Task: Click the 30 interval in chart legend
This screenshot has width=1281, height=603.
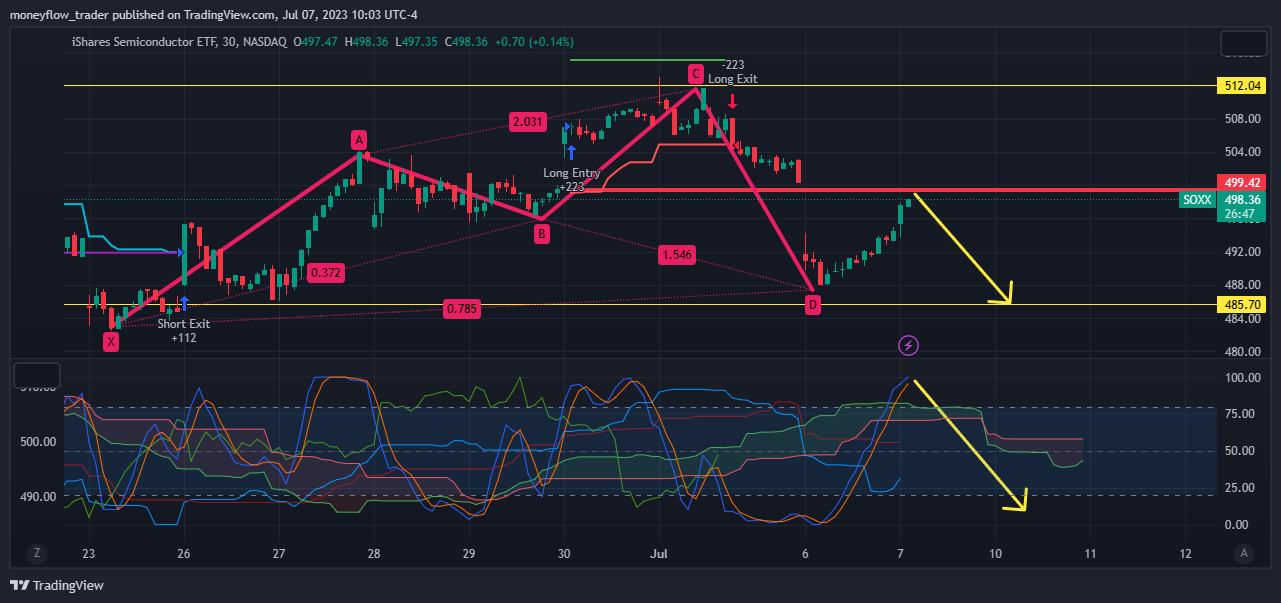Action: click(x=240, y=41)
